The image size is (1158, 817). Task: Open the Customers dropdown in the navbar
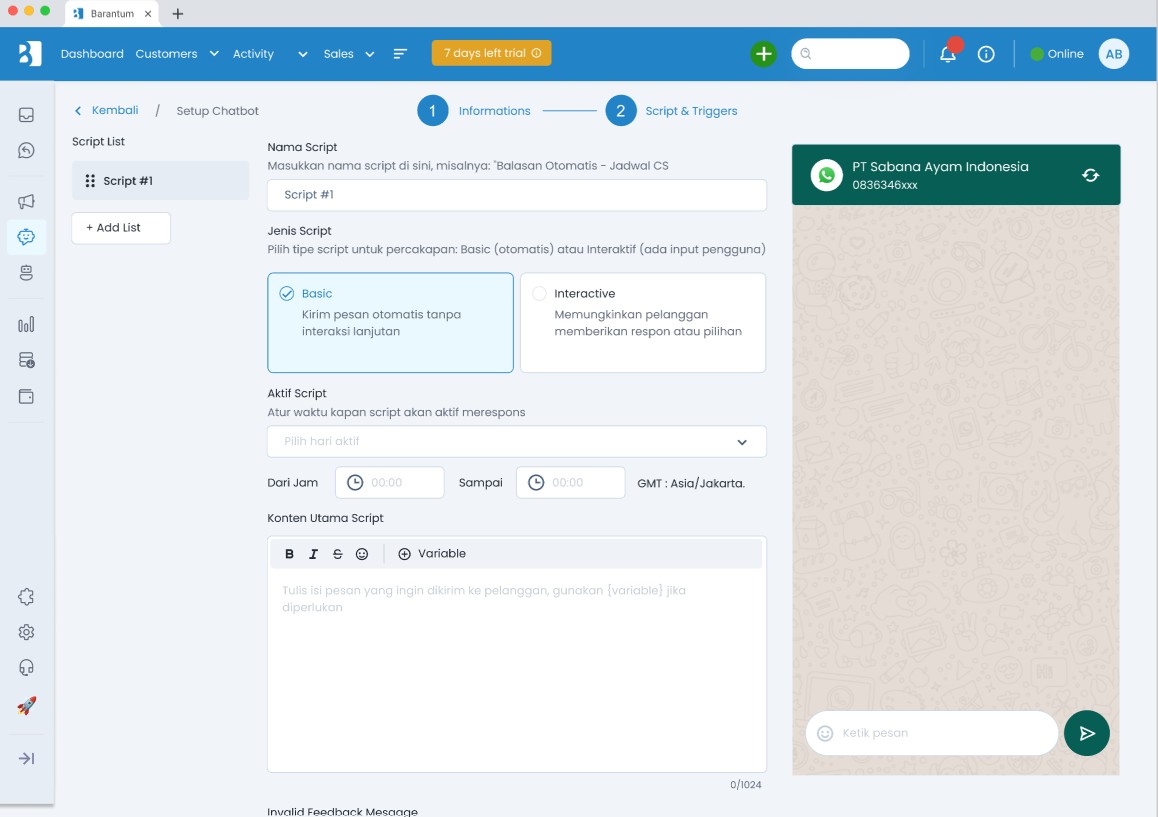(212, 54)
